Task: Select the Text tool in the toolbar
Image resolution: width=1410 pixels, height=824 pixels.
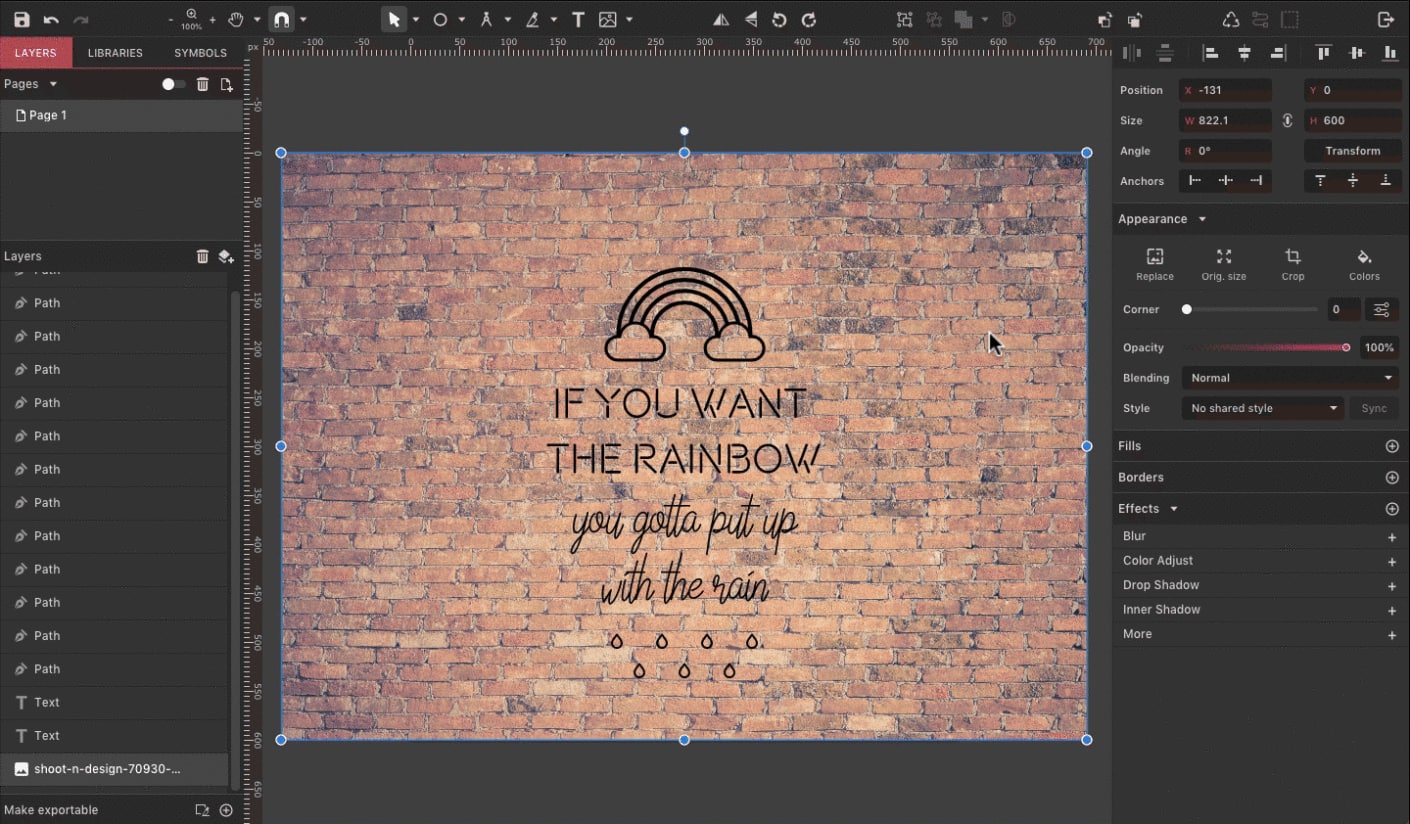Action: point(578,18)
